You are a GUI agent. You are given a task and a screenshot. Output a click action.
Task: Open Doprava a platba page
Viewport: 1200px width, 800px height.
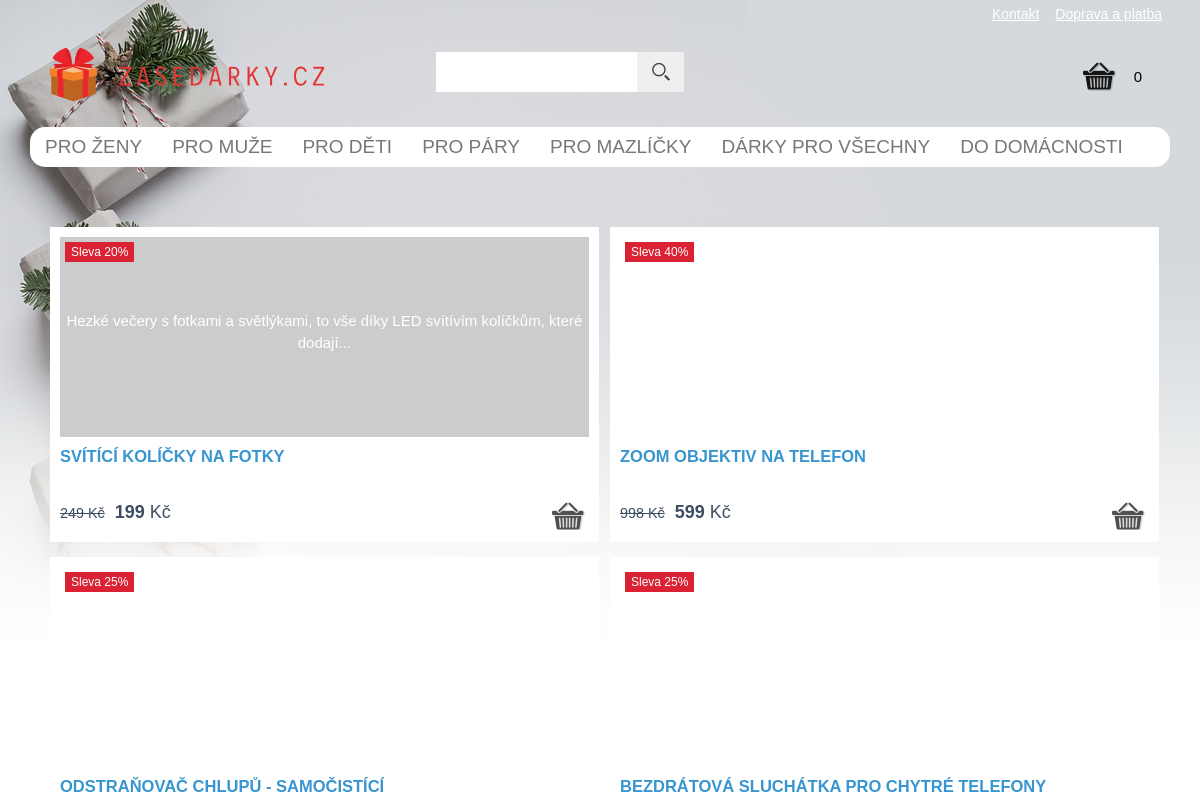[1108, 14]
